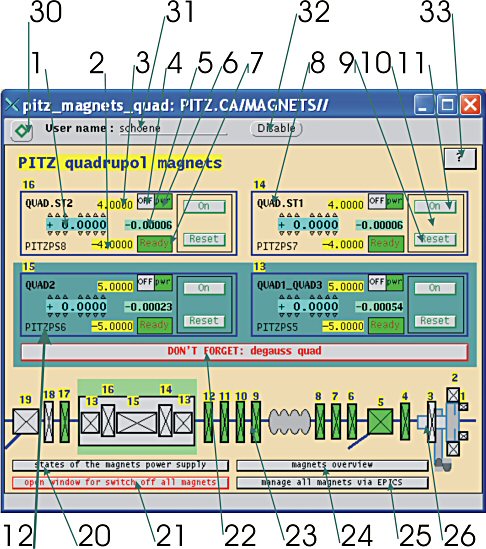Viewport: 486px width, 549px height.
Task: Select green magnet 10 in the schematic
Action: (240, 421)
